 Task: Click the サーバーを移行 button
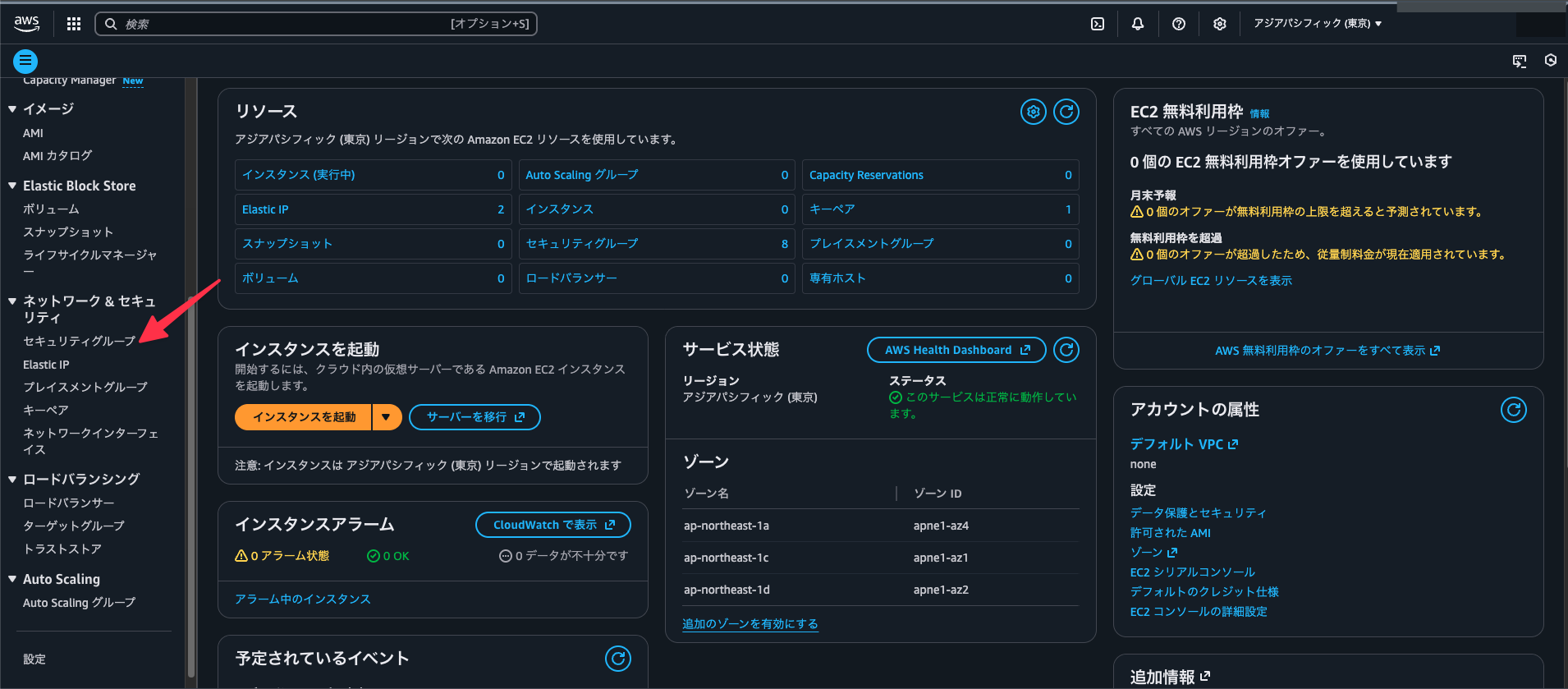tap(475, 417)
